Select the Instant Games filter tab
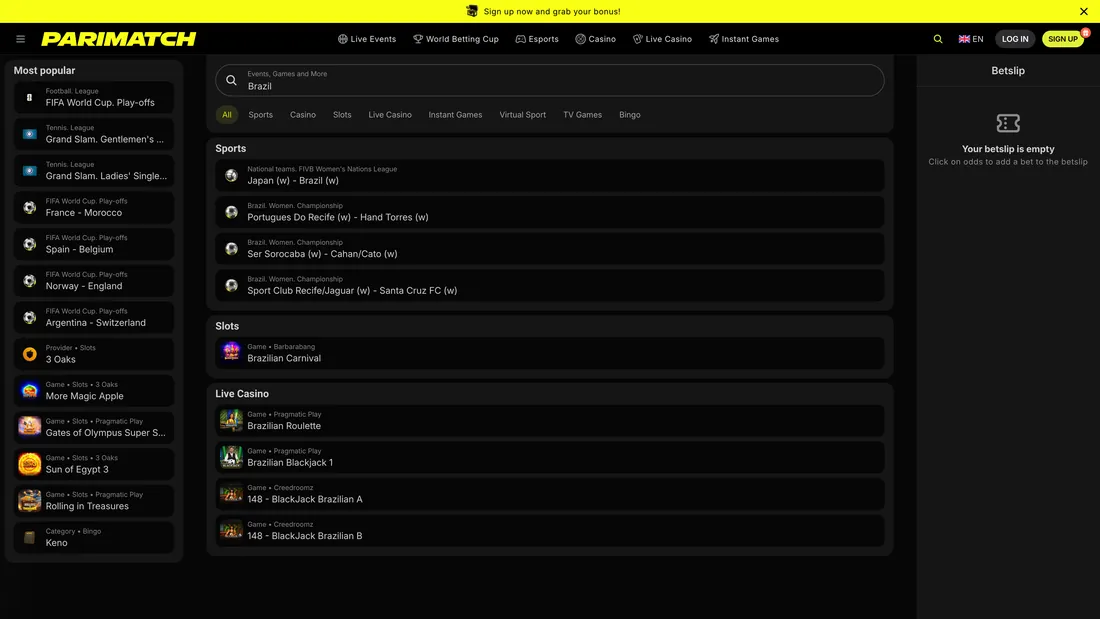 [455, 115]
